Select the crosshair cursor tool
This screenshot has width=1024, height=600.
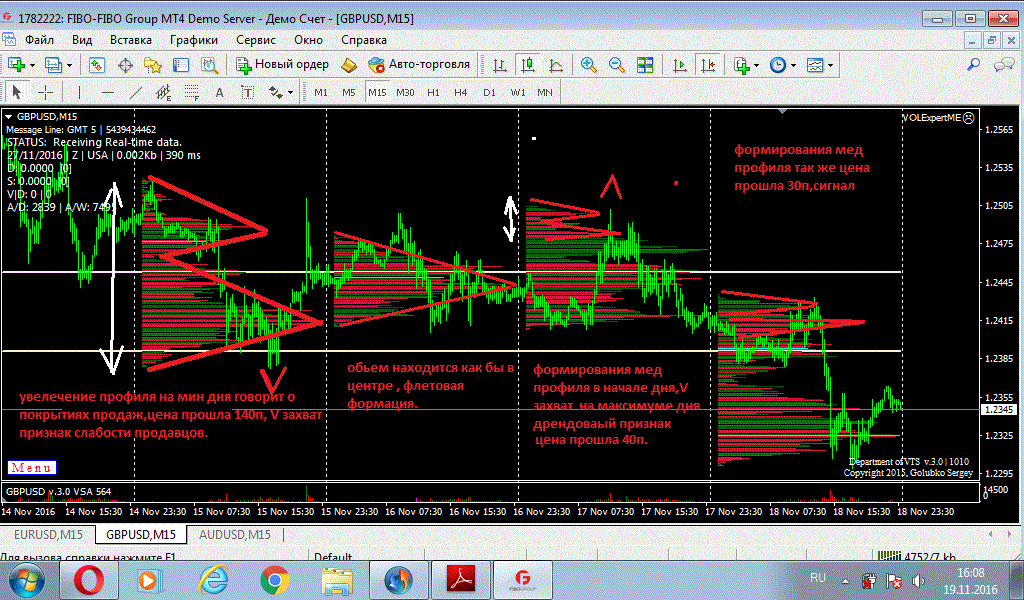coord(46,92)
